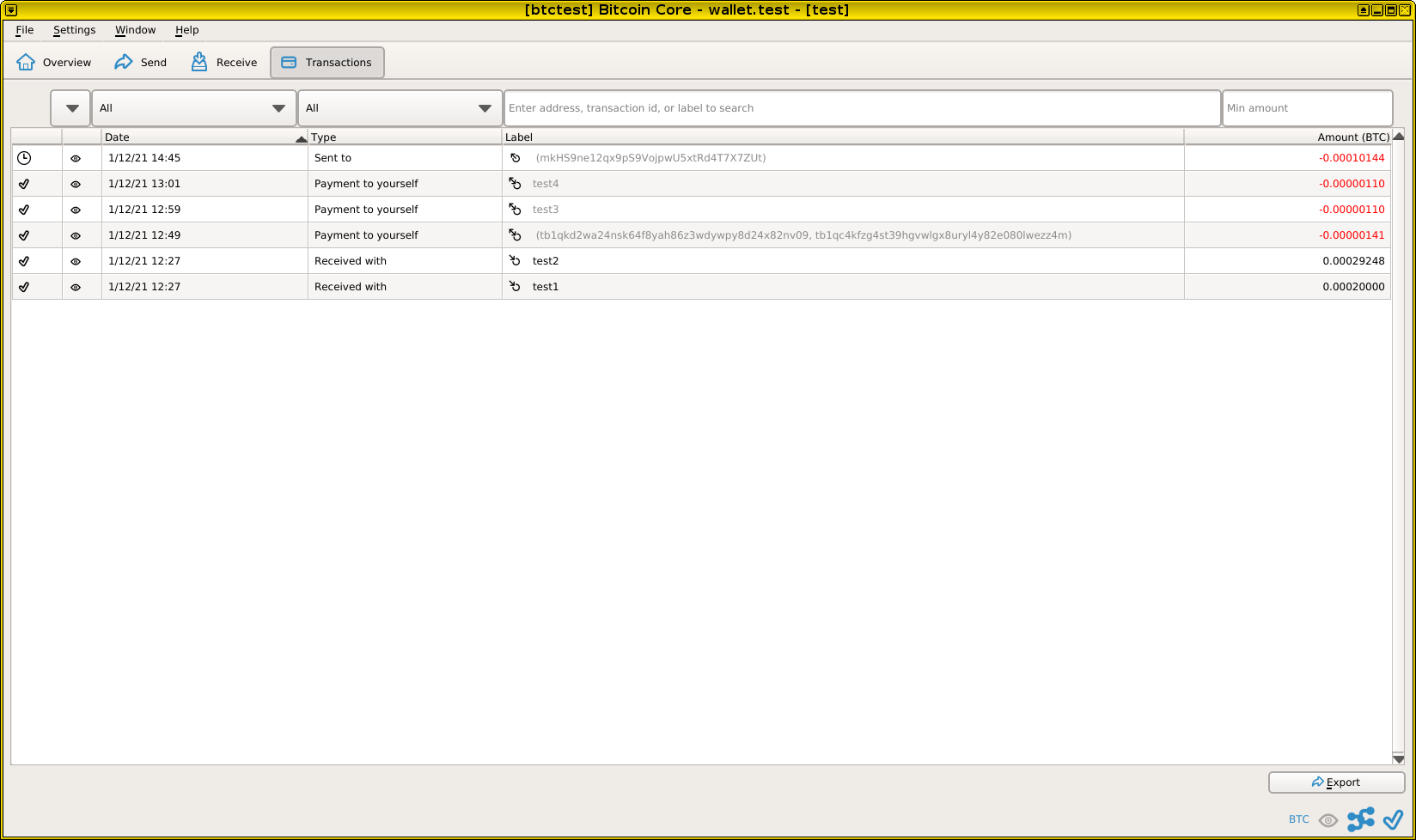The image size is (1416, 840).
Task: Click watch-only eye icon of 13:01 transaction
Action: [76, 185]
